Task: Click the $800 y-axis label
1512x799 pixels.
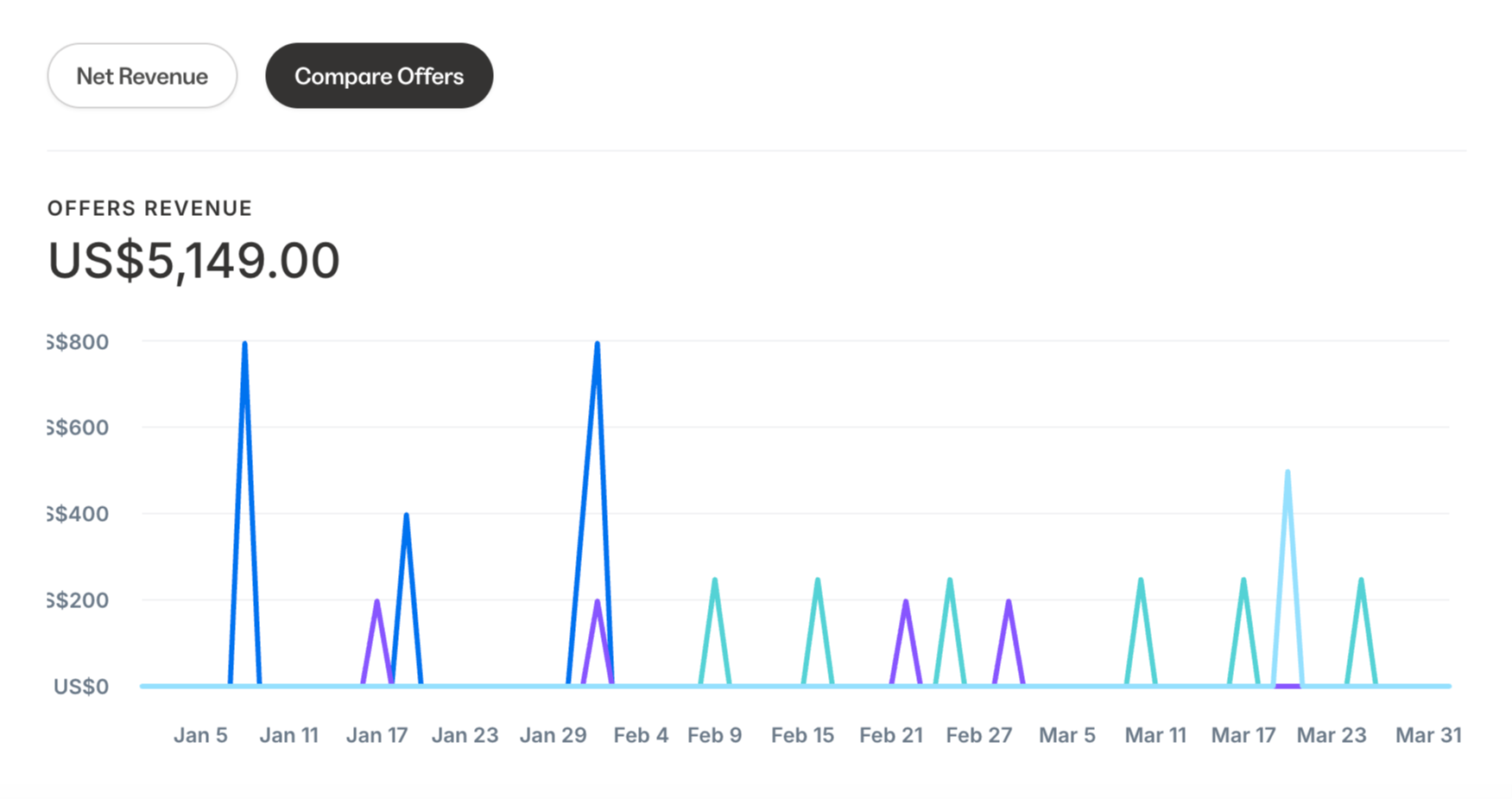Action: pyautogui.click(x=79, y=342)
